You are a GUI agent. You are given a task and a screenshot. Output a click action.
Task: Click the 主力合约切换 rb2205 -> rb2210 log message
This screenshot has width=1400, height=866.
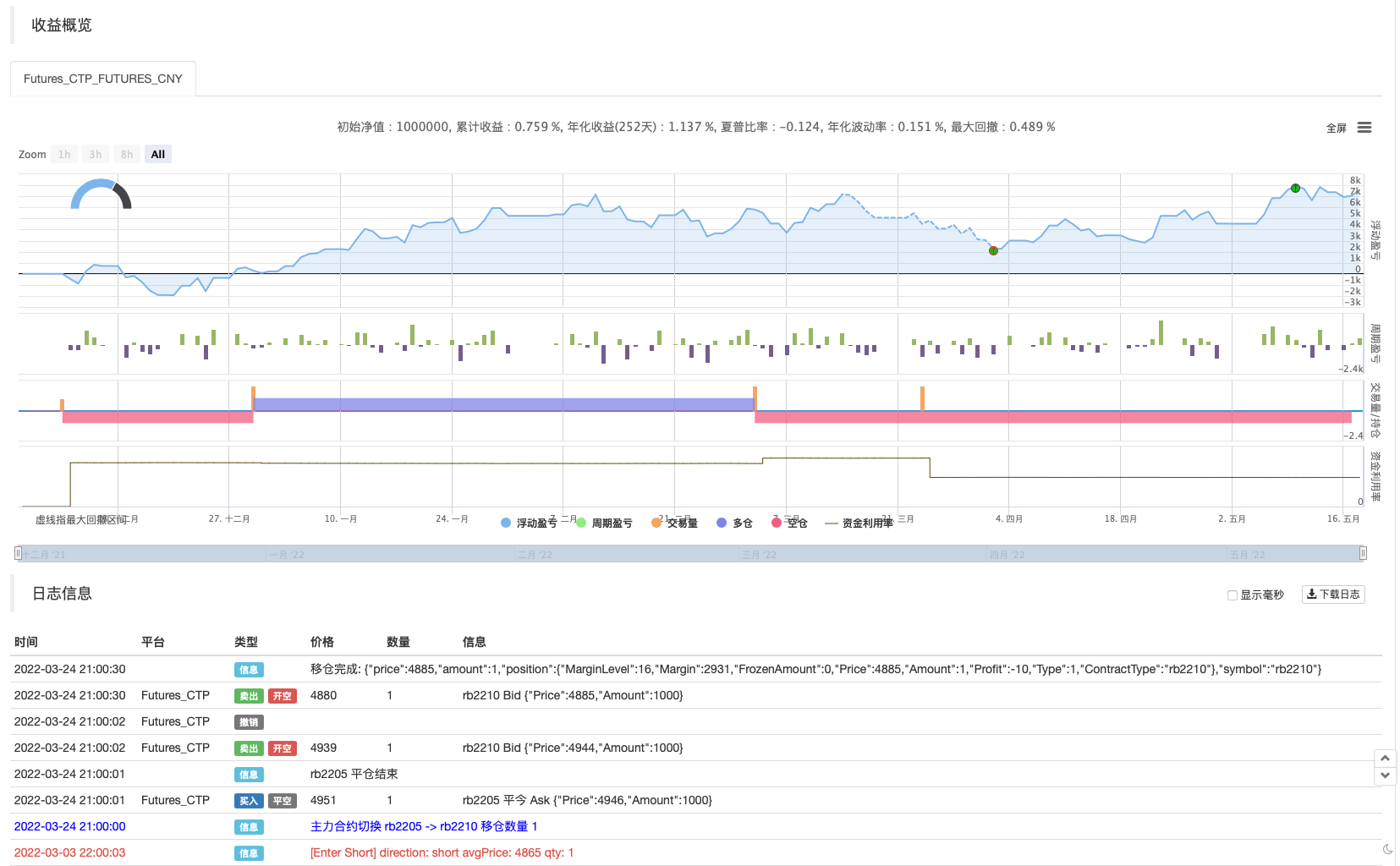tap(424, 826)
